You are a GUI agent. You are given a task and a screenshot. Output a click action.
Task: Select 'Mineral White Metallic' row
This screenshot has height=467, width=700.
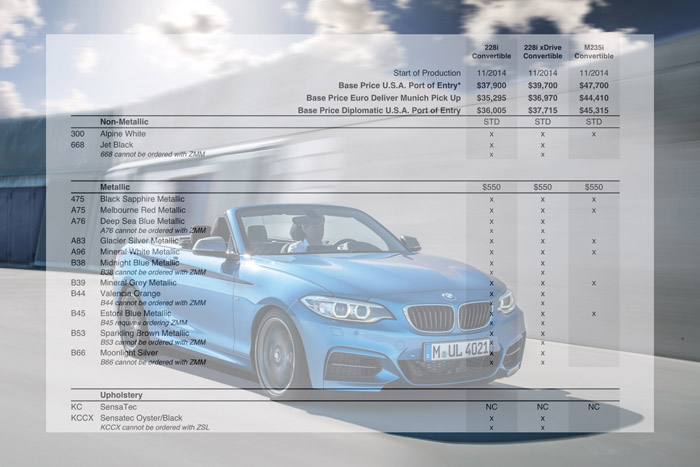coord(345,252)
